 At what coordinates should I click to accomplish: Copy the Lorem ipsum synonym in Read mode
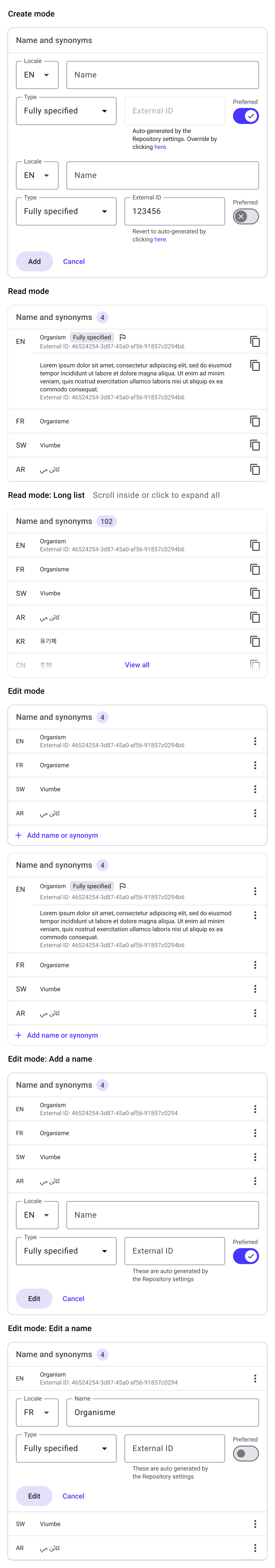(x=255, y=365)
